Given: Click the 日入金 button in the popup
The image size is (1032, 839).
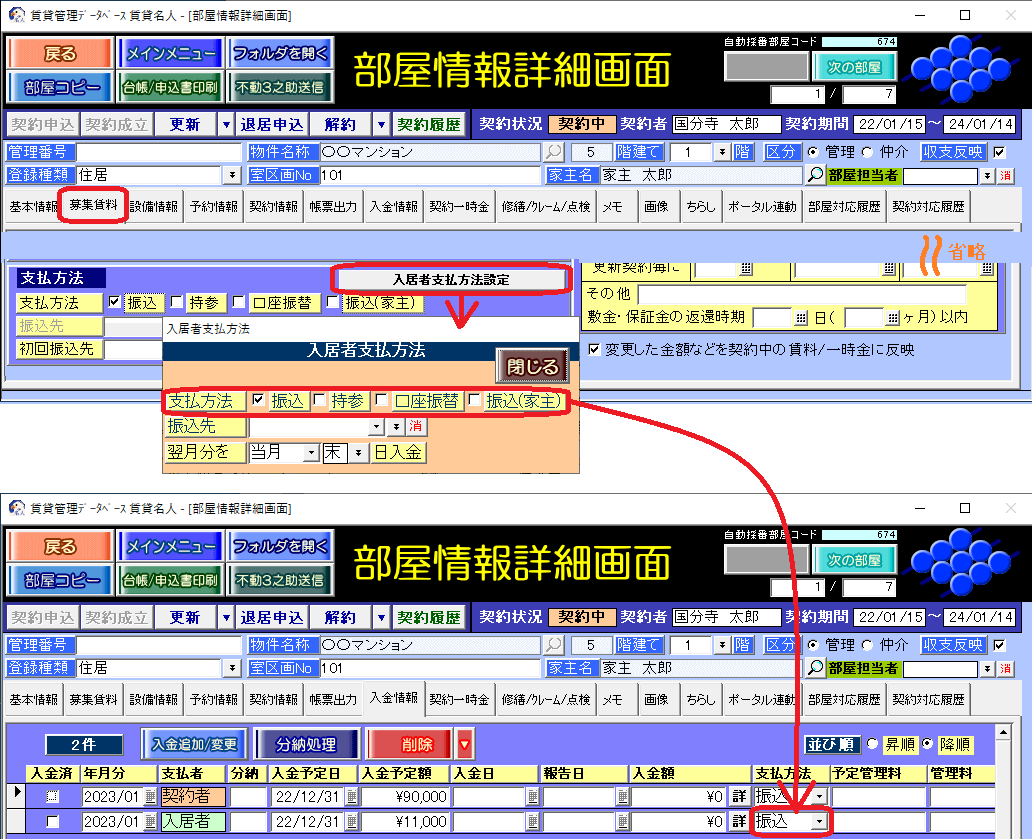Looking at the screenshot, I should 399,453.
